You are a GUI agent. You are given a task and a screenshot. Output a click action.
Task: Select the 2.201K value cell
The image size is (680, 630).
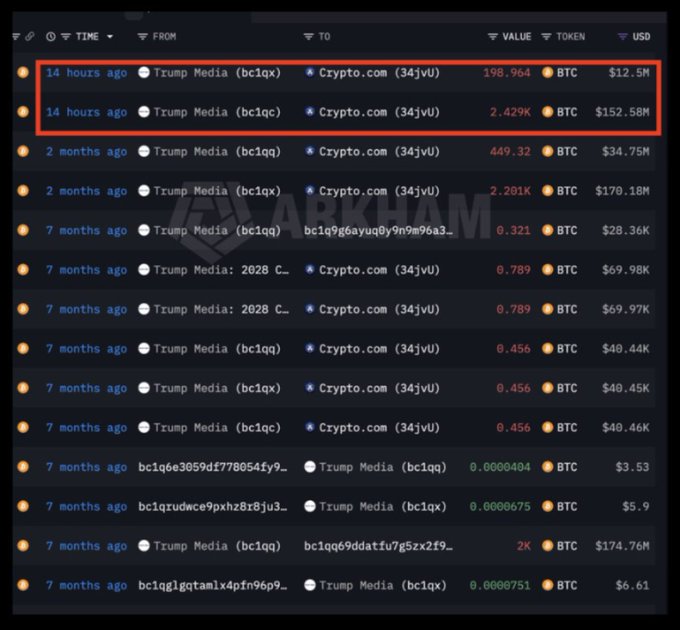510,191
